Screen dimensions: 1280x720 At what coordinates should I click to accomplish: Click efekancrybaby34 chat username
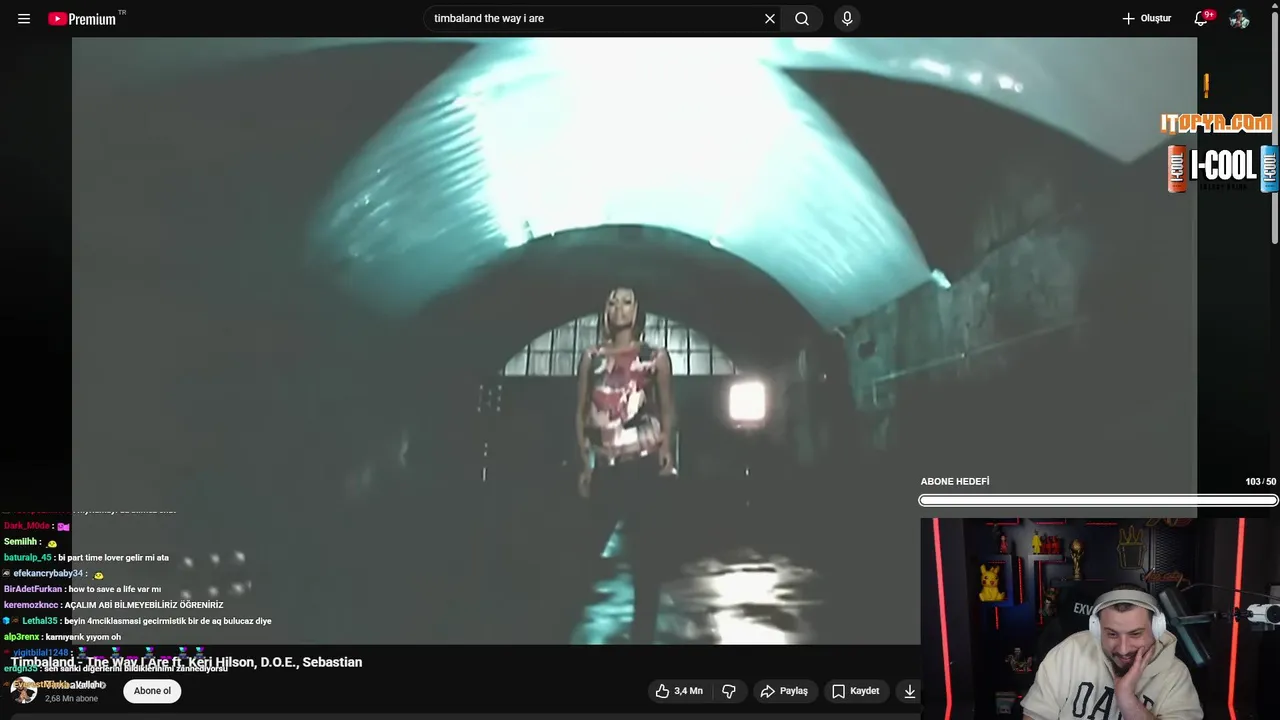[x=48, y=574]
